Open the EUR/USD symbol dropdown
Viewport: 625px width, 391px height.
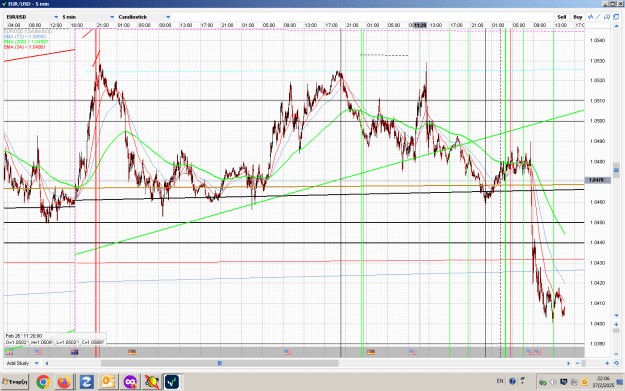tap(32, 17)
